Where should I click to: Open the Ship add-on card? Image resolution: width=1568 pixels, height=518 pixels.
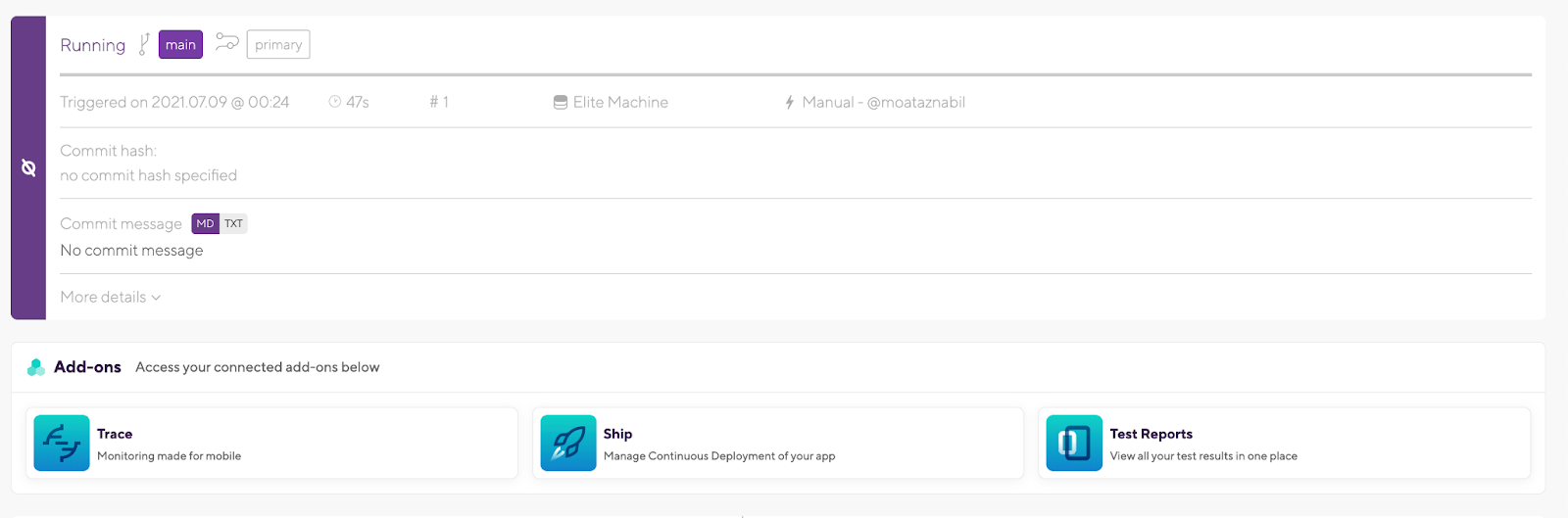[778, 444]
